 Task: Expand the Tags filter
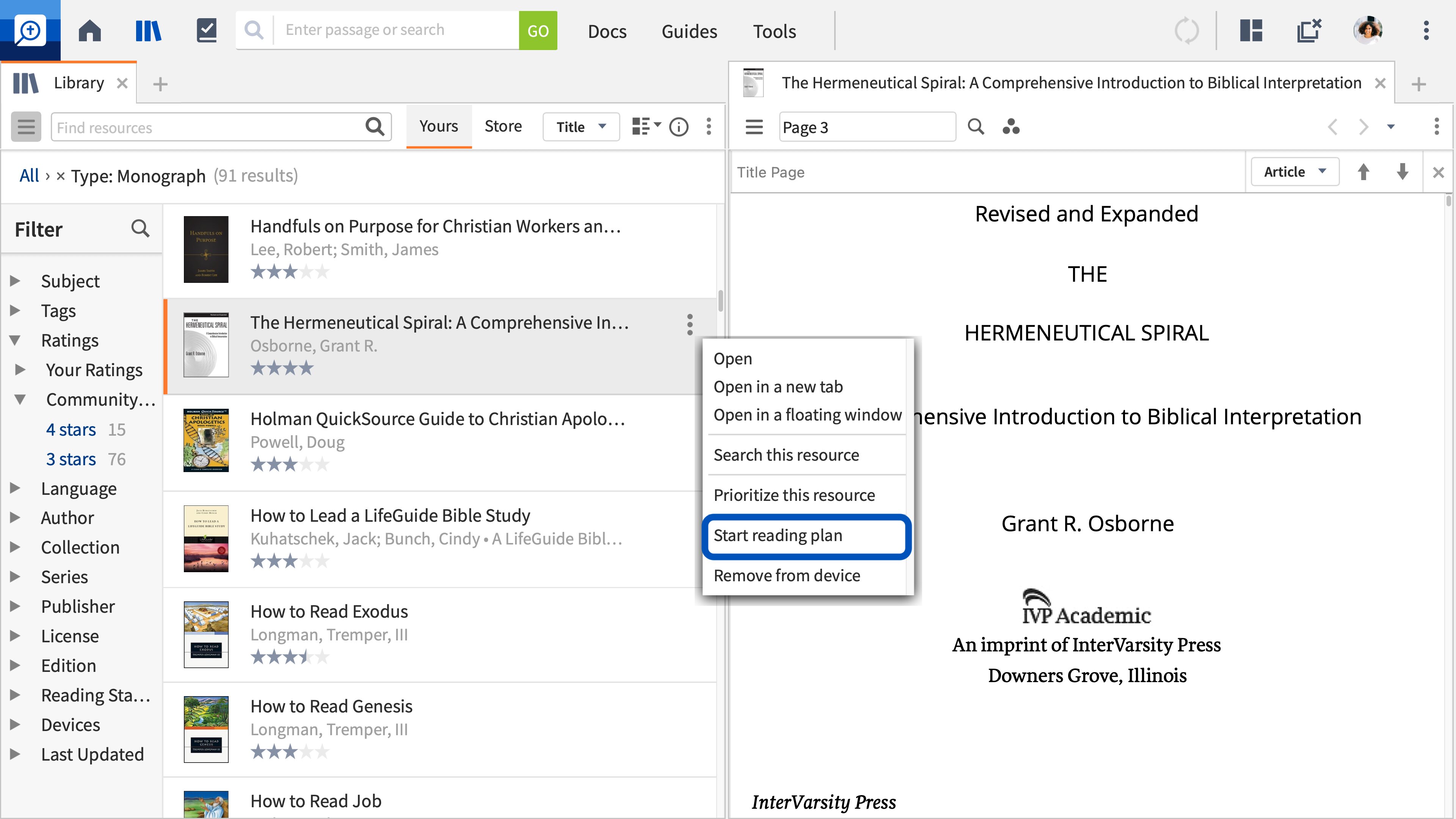point(15,310)
